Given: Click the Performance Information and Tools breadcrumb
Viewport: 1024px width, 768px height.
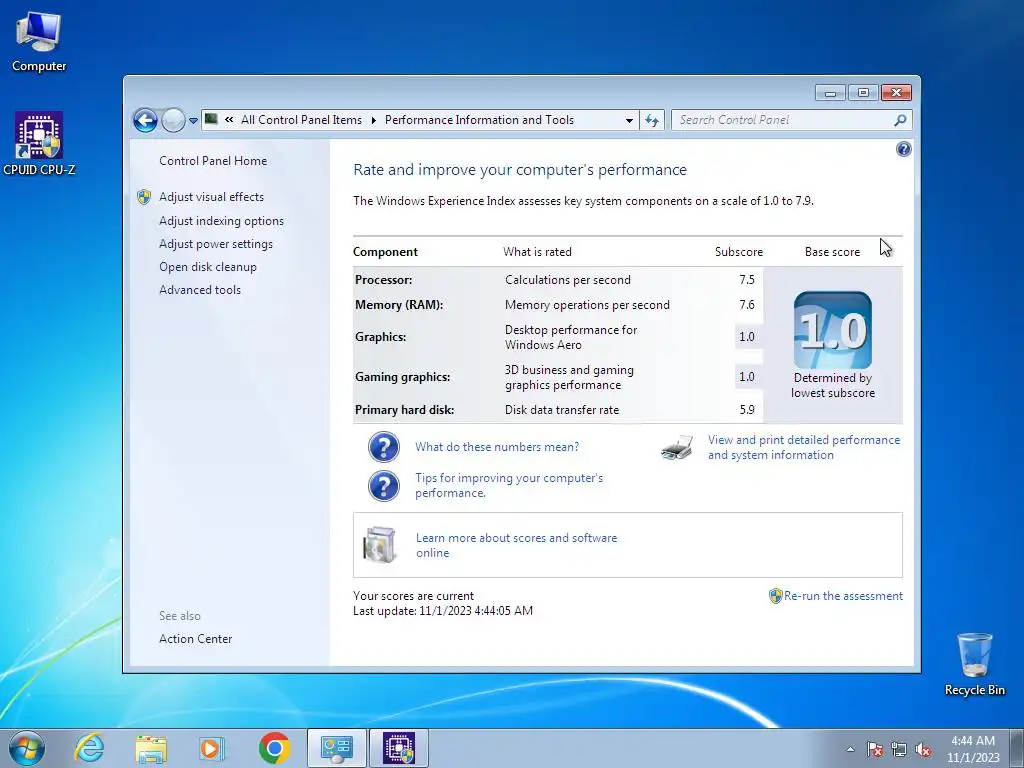Looking at the screenshot, I should click(x=479, y=120).
